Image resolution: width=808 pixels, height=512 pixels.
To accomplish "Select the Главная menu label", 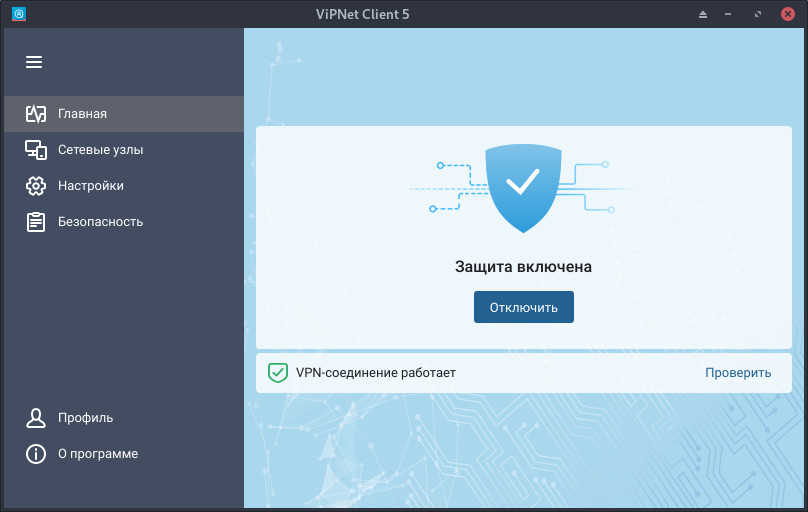I will tap(82, 114).
